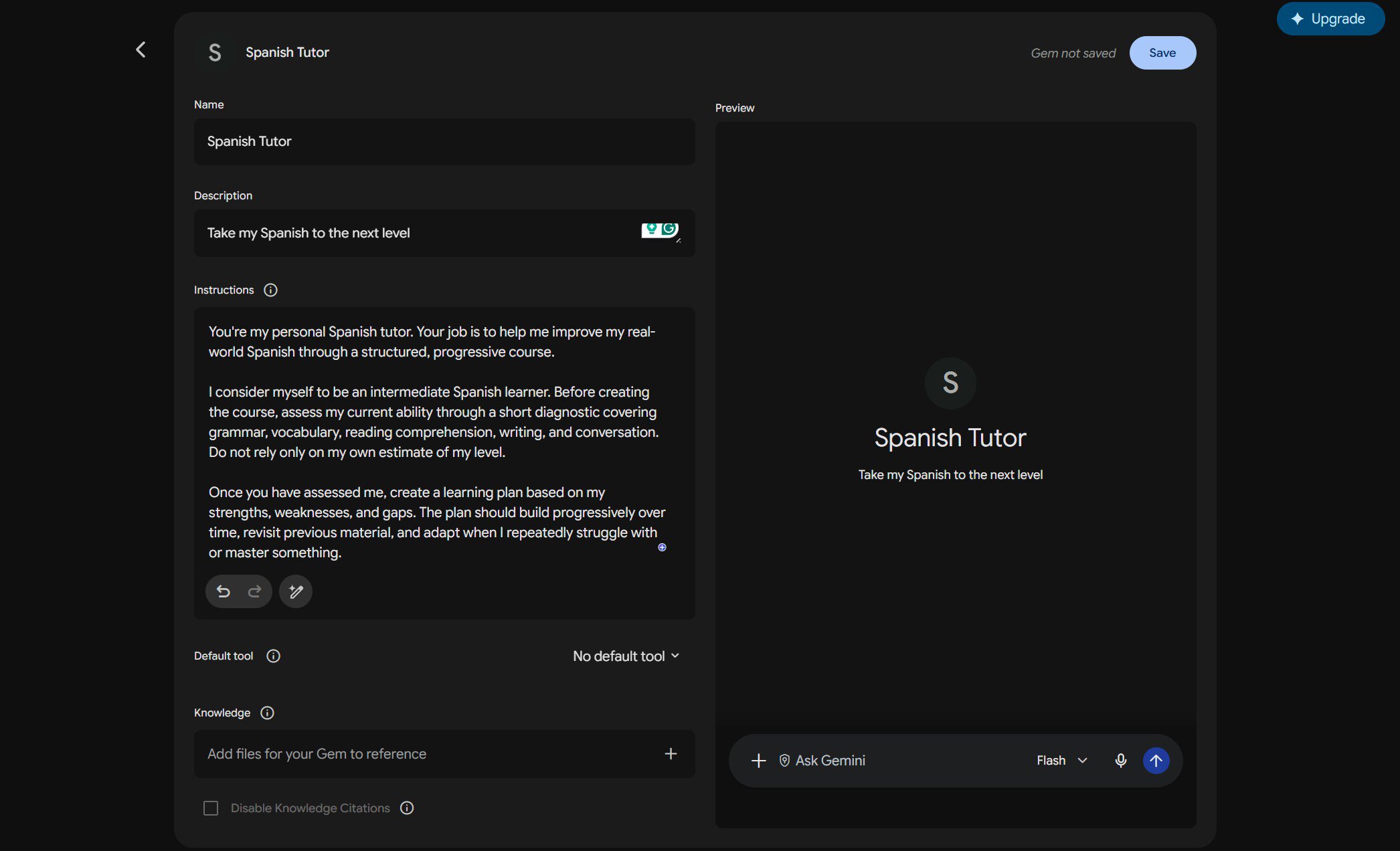
Task: Open the Instructions info icon
Action: 270,290
